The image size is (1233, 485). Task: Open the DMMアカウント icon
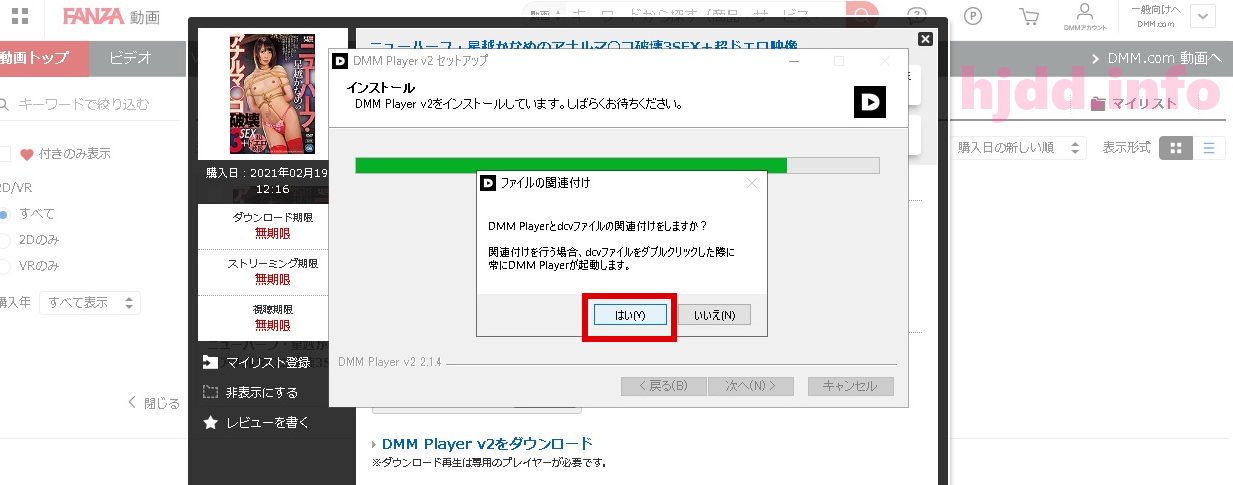click(x=1085, y=16)
